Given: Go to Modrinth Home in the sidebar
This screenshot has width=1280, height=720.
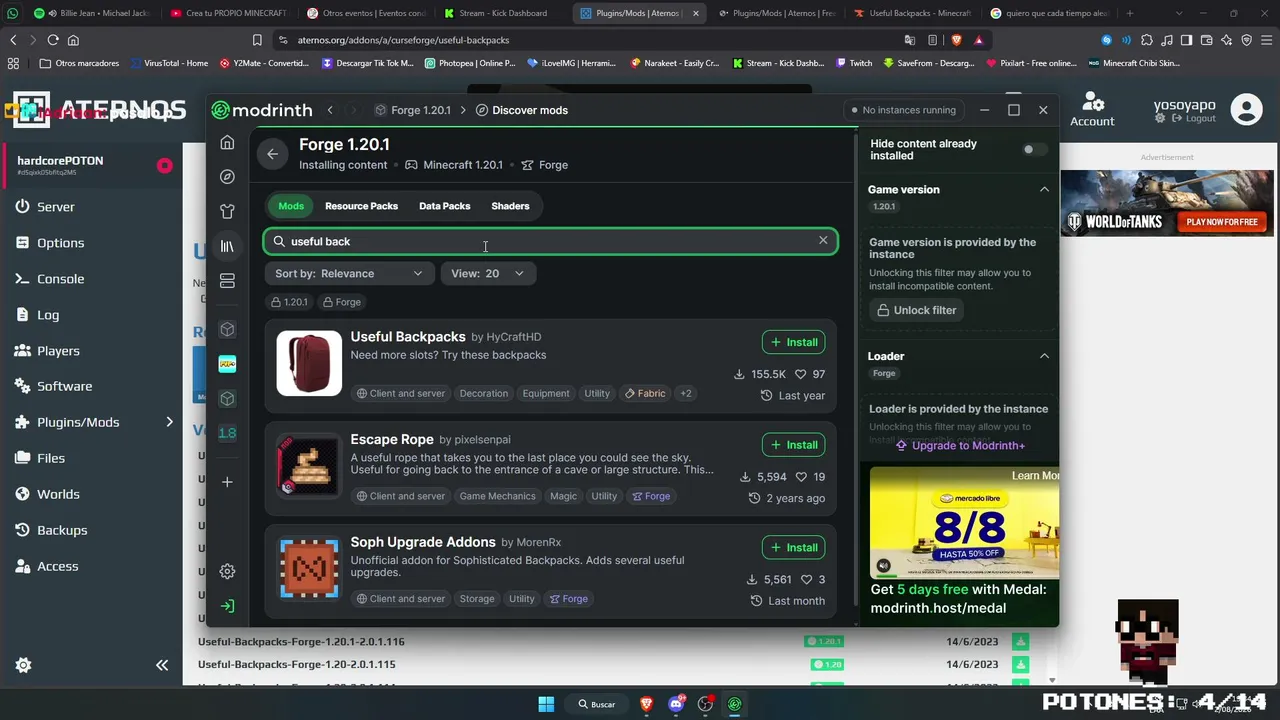Looking at the screenshot, I should [x=227, y=142].
